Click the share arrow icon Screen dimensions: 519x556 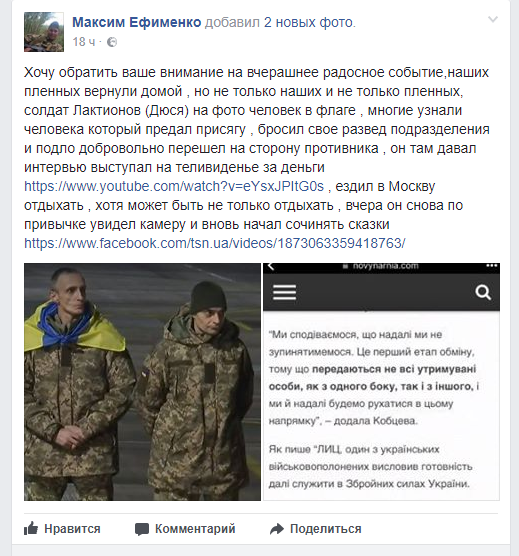[x=277, y=529]
